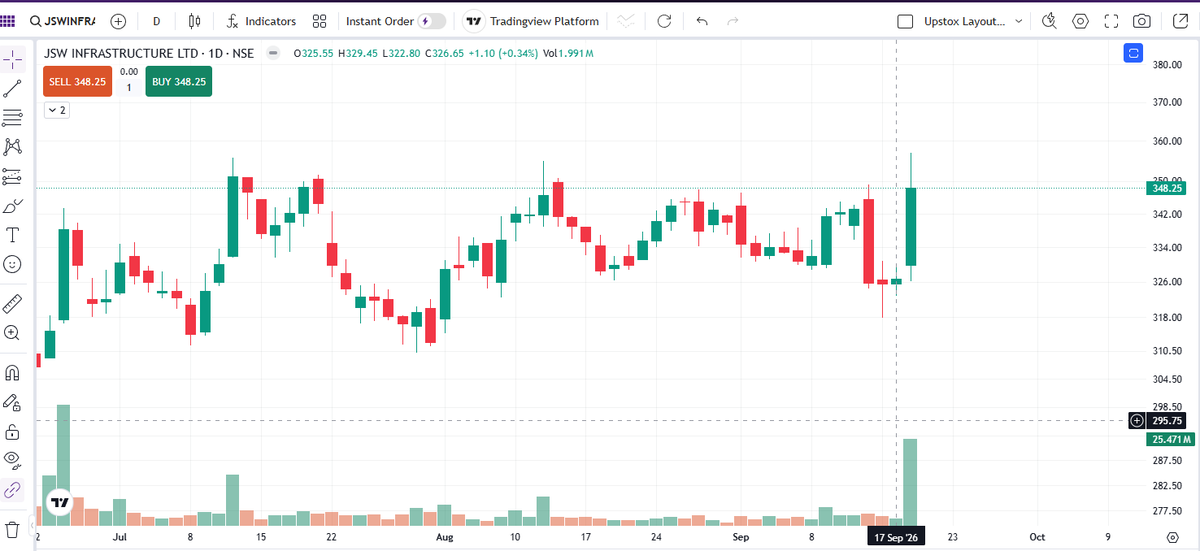Click the Oct label on time axis
Screen dimensions: 1200x551
click(x=1037, y=537)
